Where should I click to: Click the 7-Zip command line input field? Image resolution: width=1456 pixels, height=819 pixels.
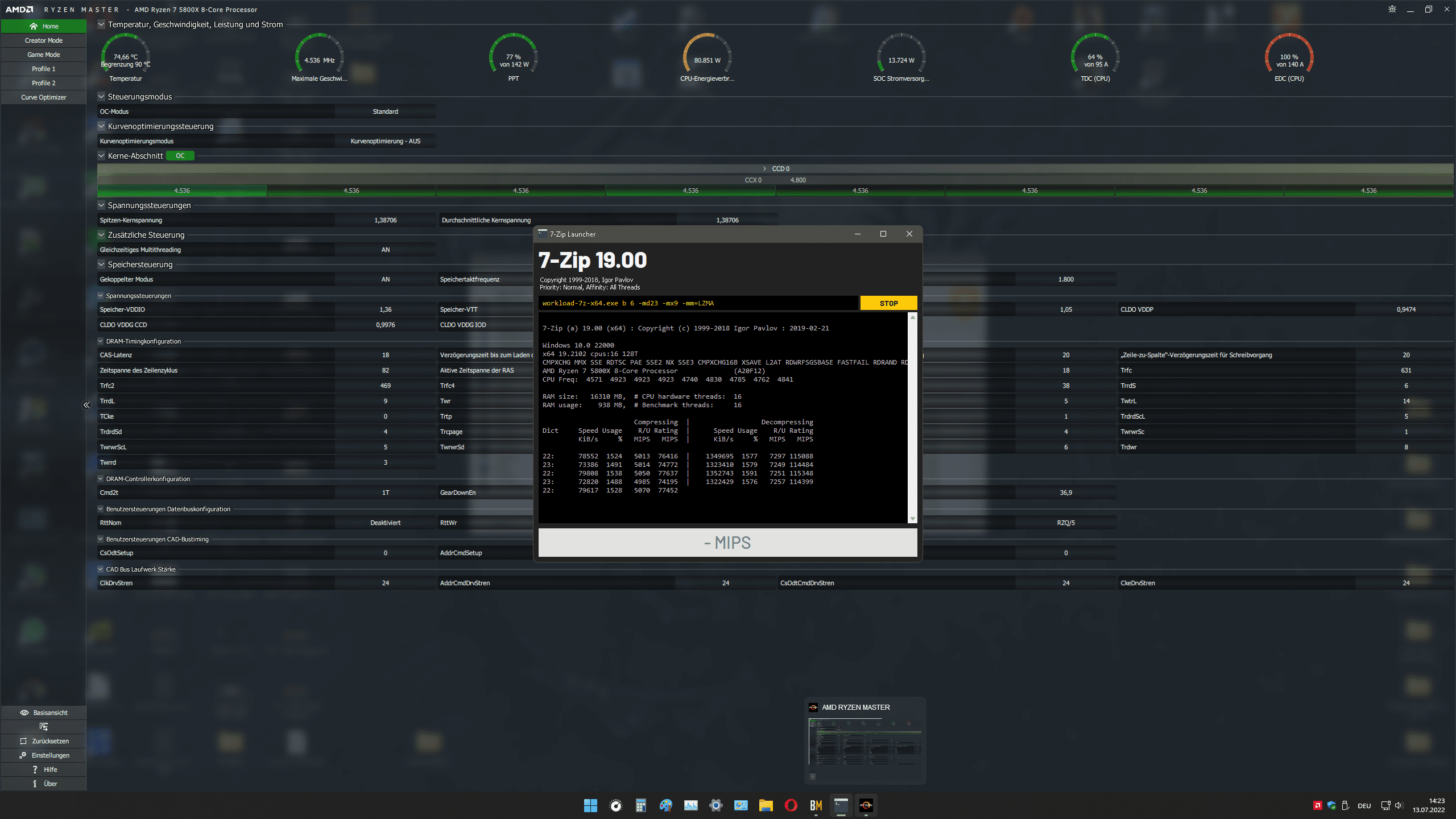pyautogui.click(x=698, y=303)
